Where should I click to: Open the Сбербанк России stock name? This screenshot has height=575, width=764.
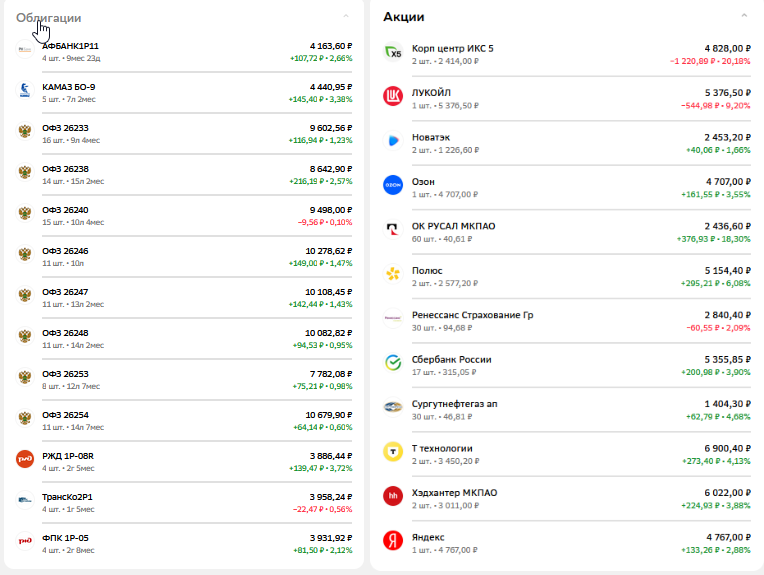[x=452, y=359]
